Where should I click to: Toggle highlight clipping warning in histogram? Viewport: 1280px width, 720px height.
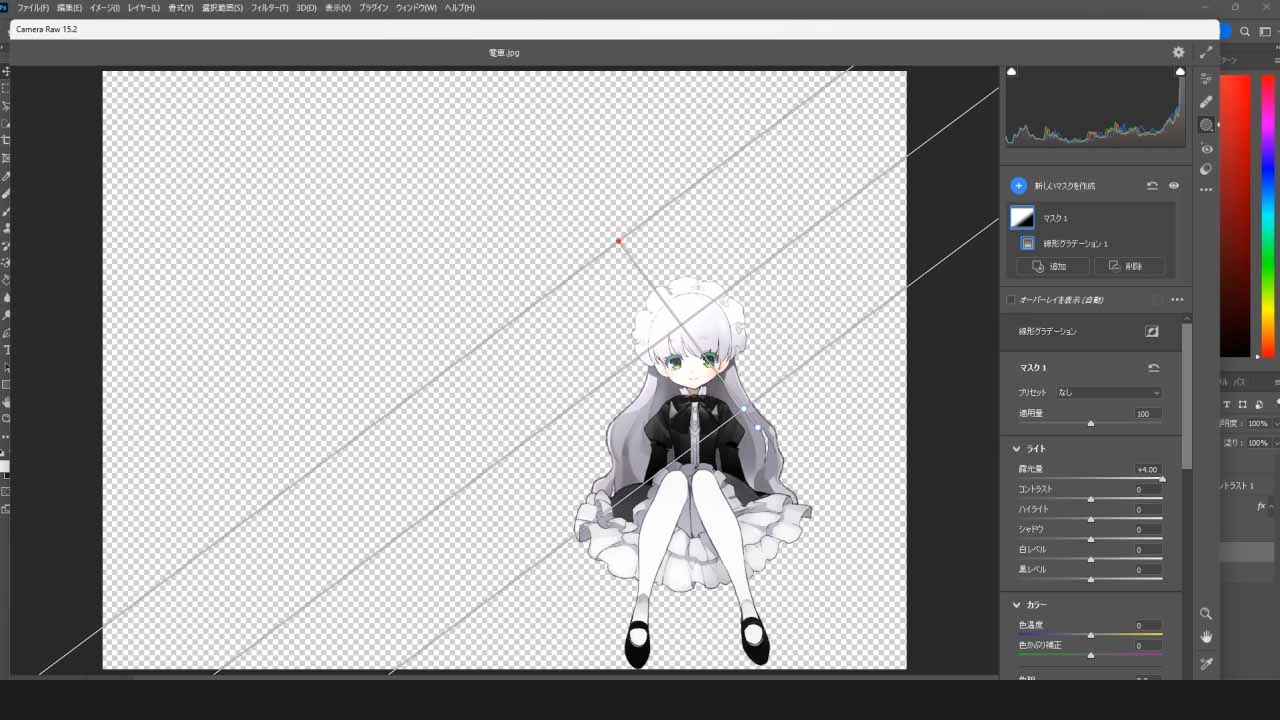pyautogui.click(x=1180, y=72)
